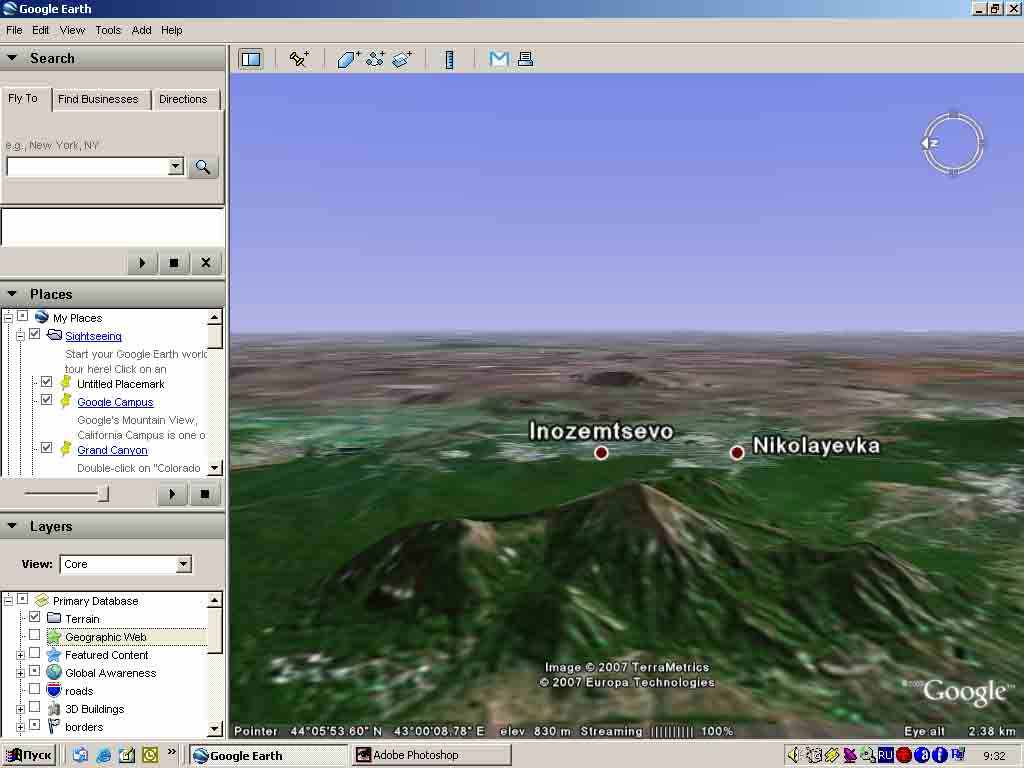Switch to the Find Businesses tab
1024x768 pixels.
[99, 99]
